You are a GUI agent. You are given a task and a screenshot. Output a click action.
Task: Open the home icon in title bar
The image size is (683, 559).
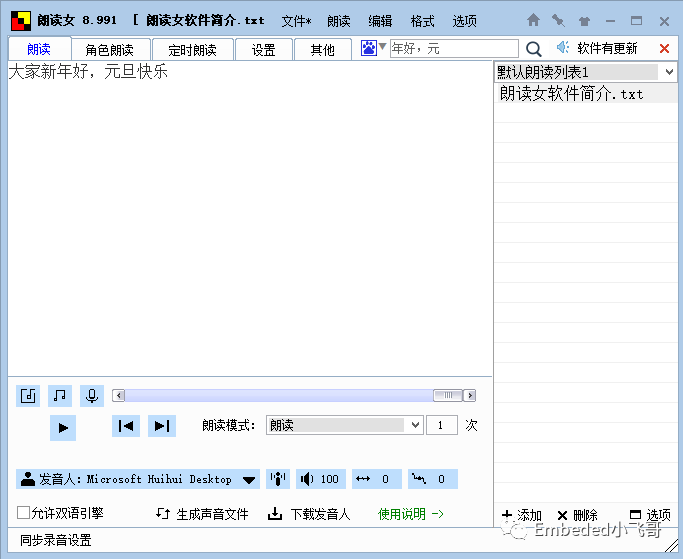(x=533, y=20)
